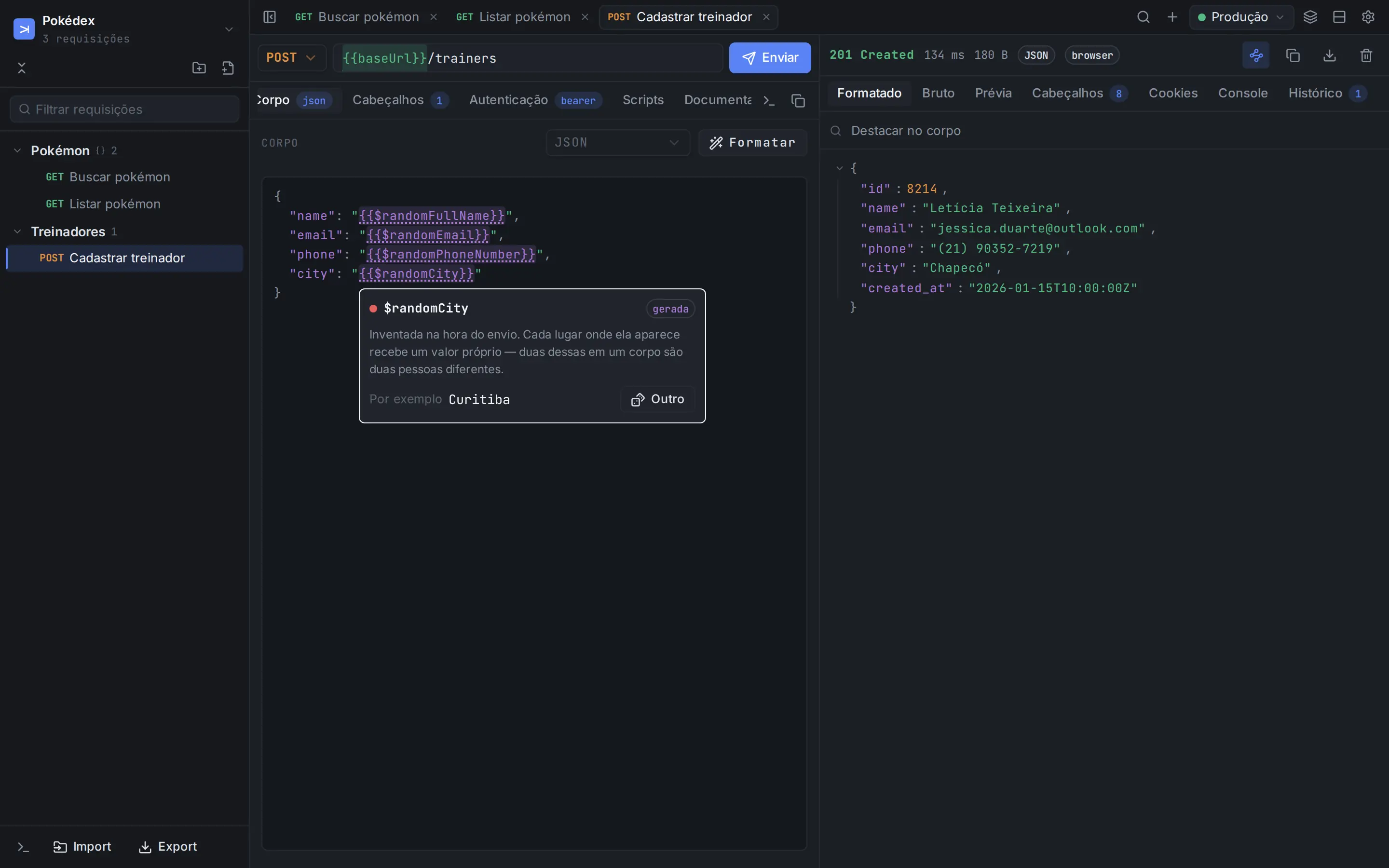1389x868 pixels.
Task: Open the Documentação tab
Action: pyautogui.click(x=718, y=100)
